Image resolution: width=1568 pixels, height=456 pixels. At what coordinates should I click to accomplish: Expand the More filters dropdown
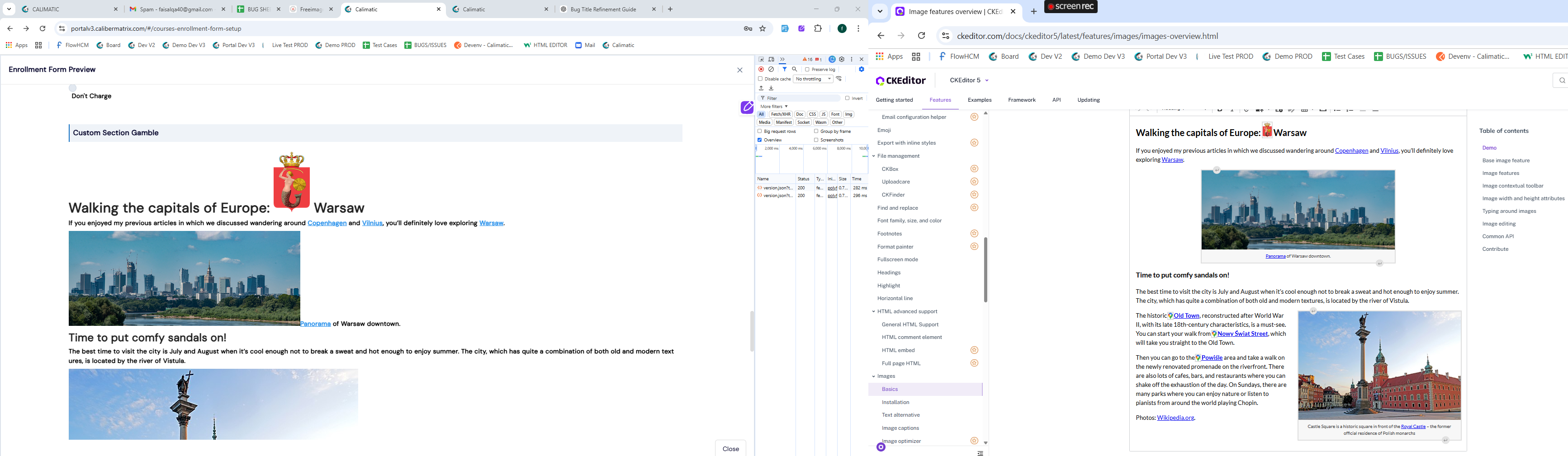[x=774, y=106]
